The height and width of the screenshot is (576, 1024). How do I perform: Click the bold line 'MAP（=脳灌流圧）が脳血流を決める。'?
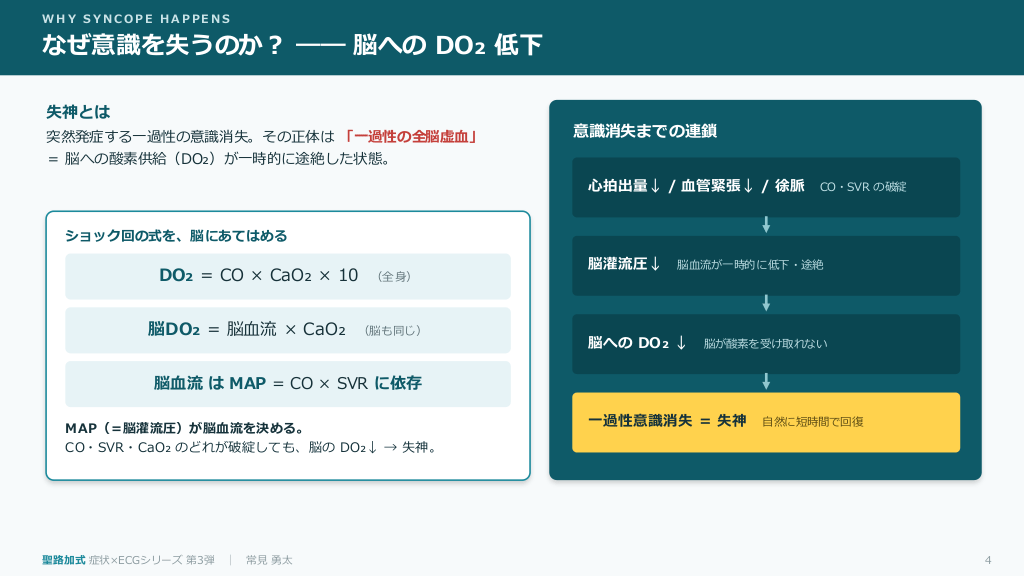coord(185,428)
